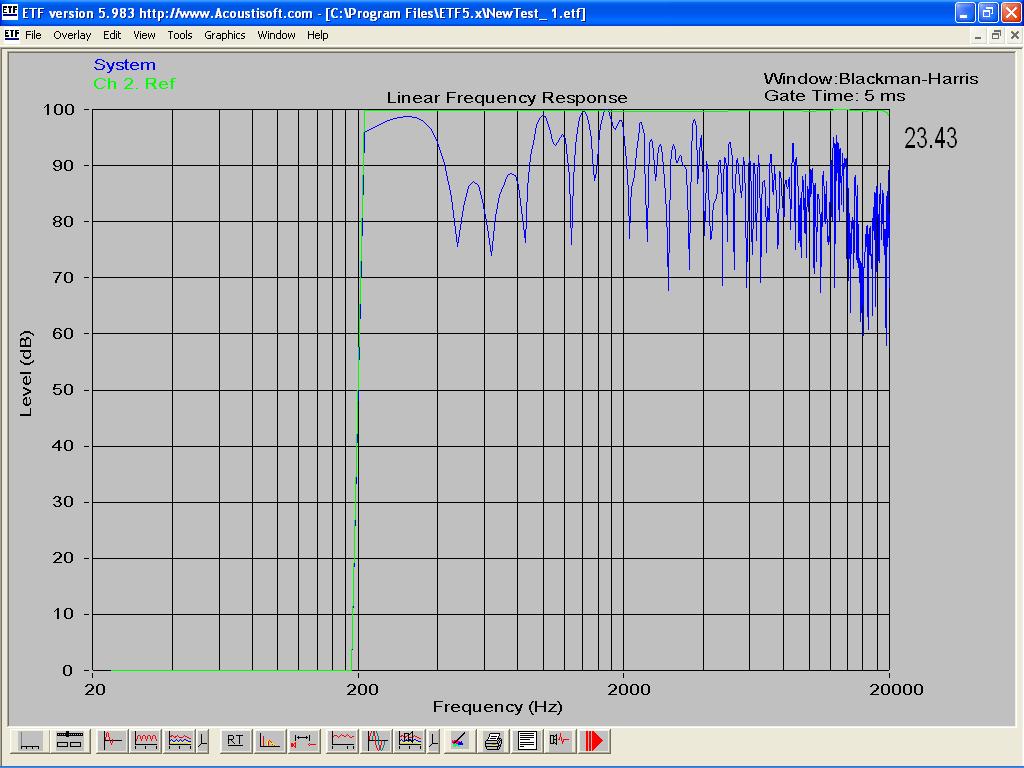Select the sine wave phase icon
1024x768 pixels.
[x=377, y=741]
